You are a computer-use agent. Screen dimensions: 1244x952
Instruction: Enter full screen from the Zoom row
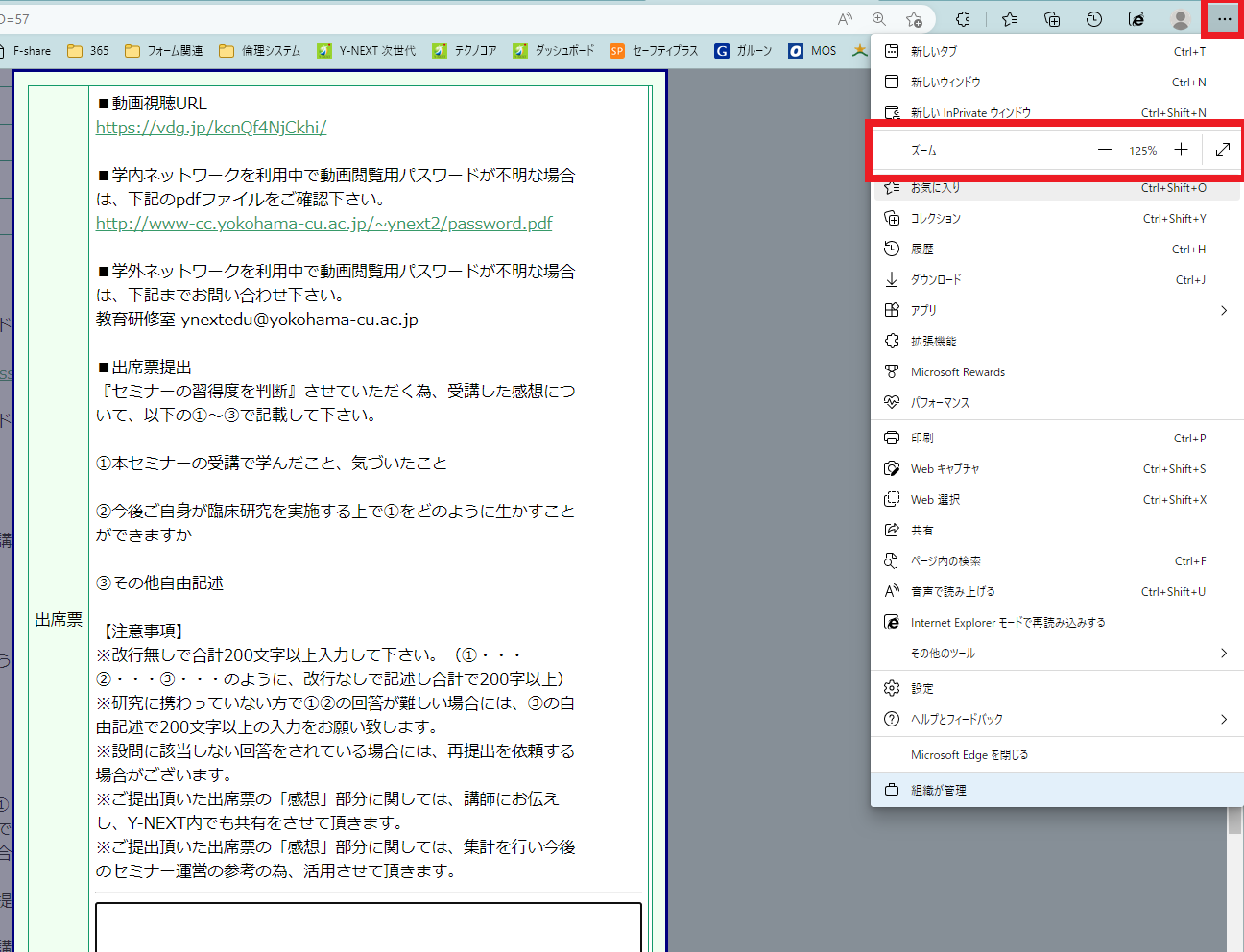(x=1222, y=150)
